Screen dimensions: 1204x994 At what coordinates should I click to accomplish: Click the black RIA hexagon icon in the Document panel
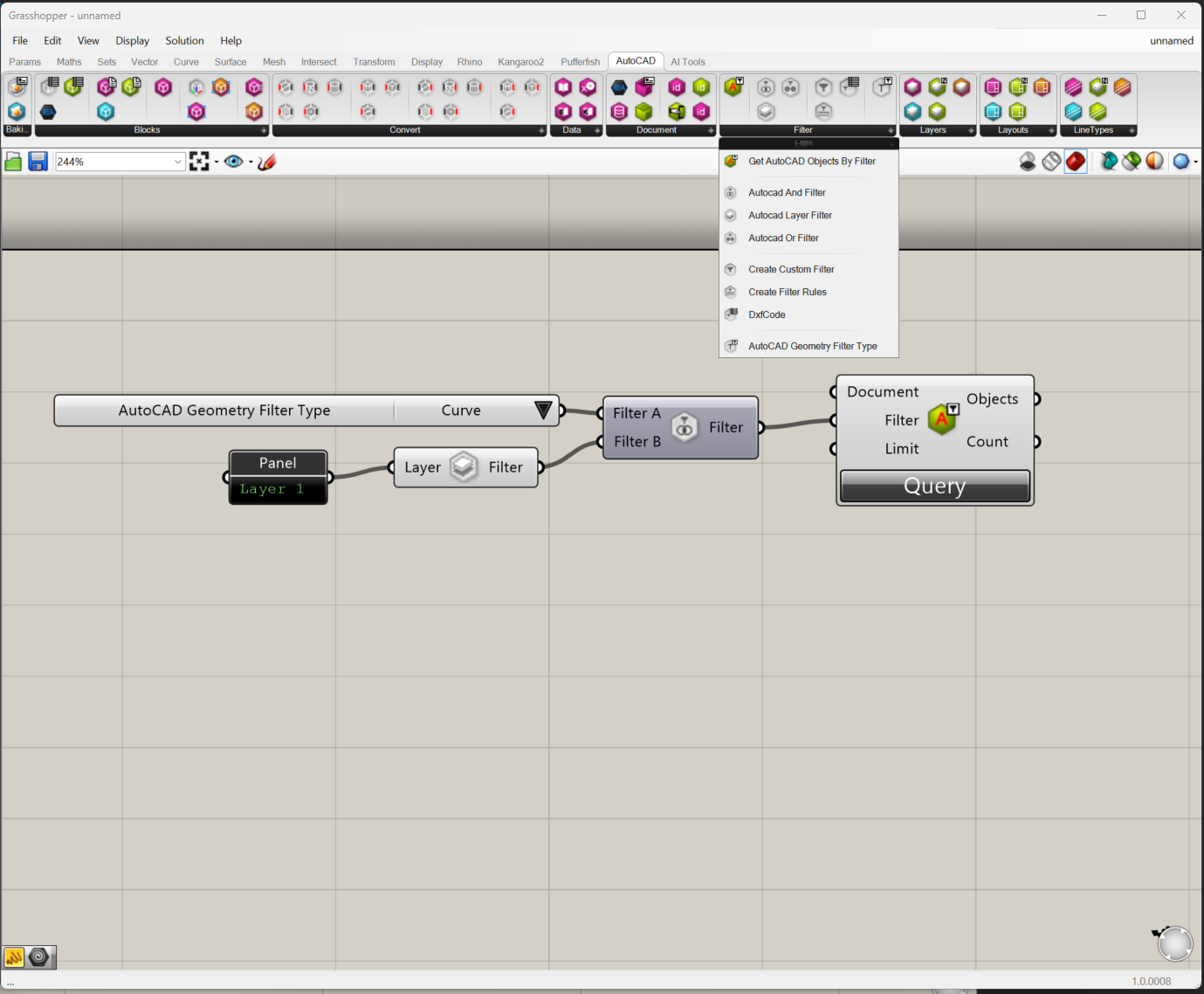pos(619,87)
